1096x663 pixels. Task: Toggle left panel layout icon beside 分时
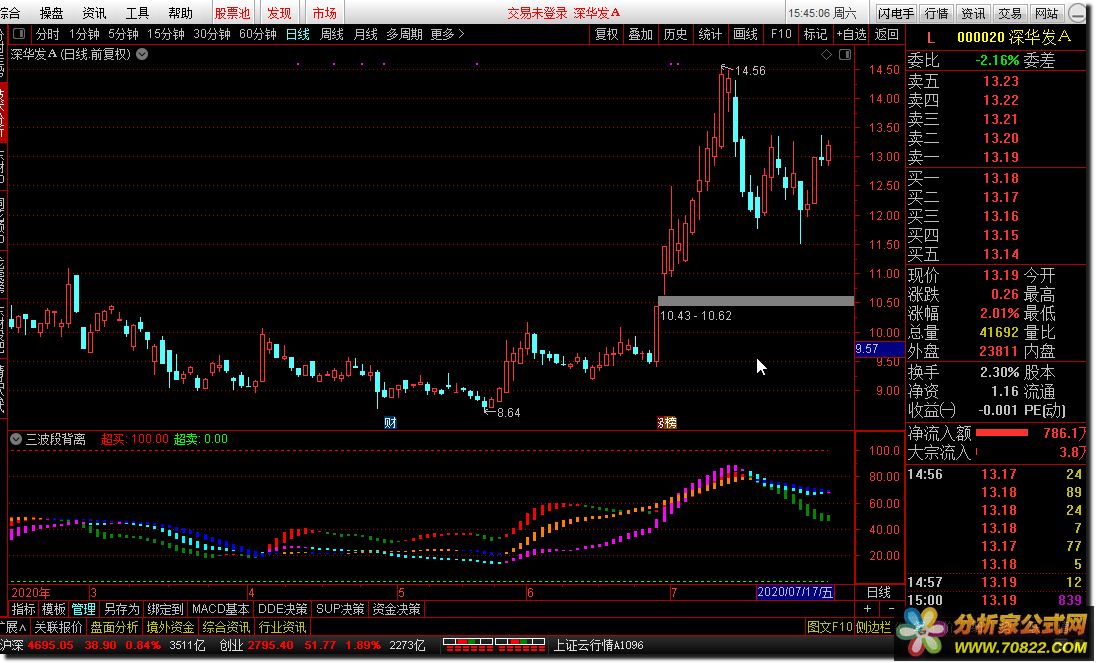click(x=19, y=34)
